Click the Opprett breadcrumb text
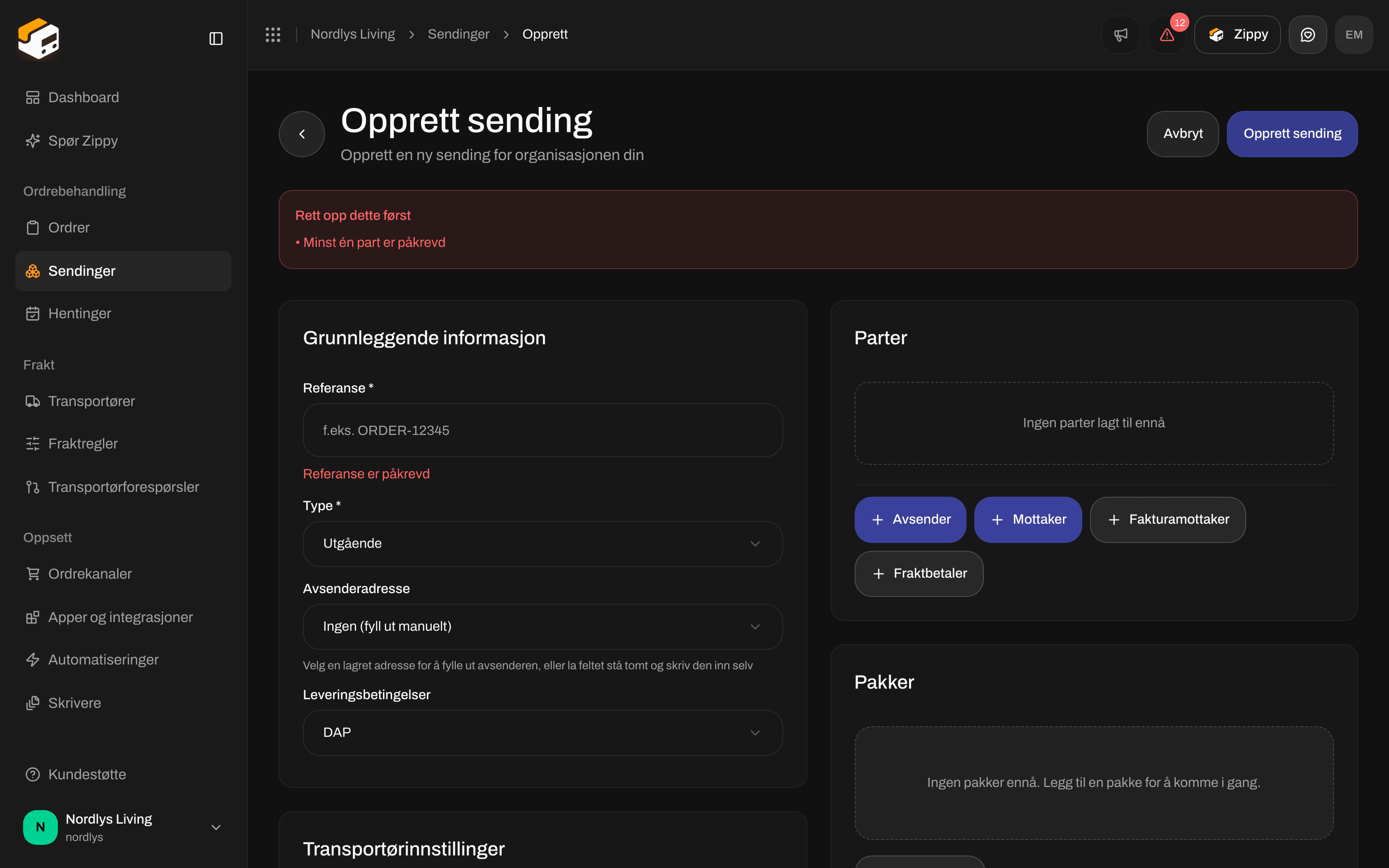Screen dimensions: 1389x868 [x=545, y=34]
